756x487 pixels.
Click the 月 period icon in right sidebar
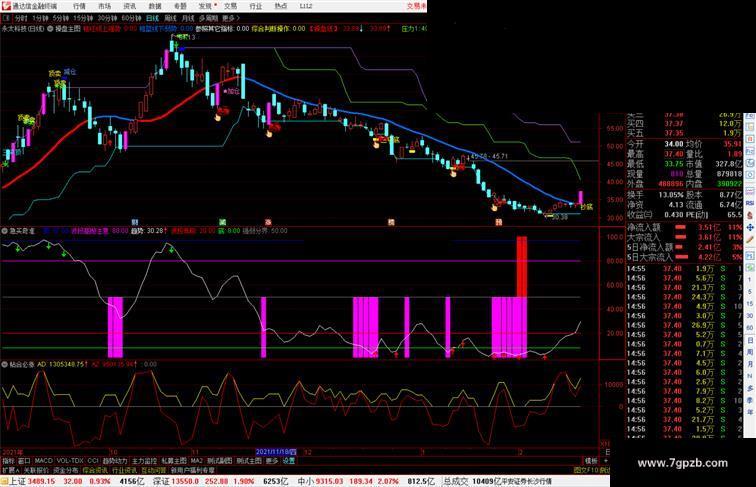click(x=750, y=365)
